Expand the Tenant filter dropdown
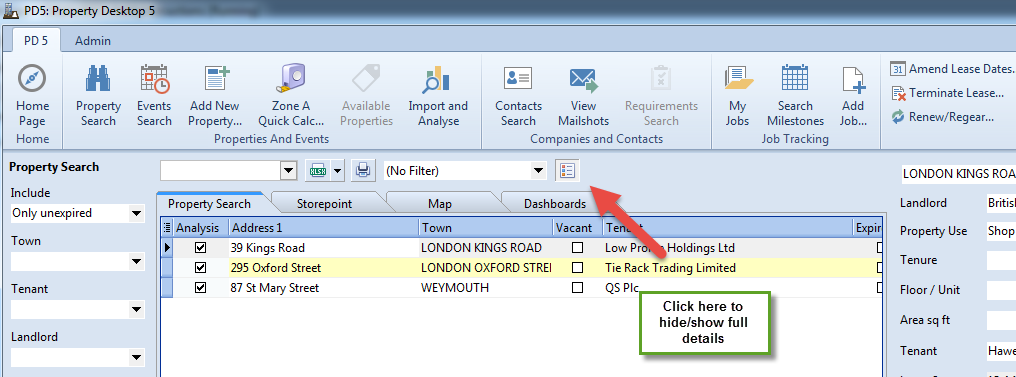The image size is (1016, 377). 136,310
